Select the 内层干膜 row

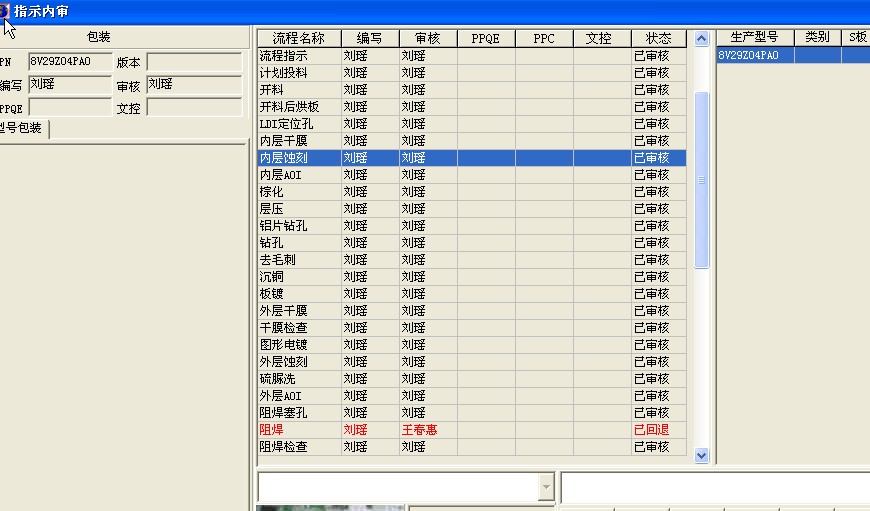tap(472, 141)
